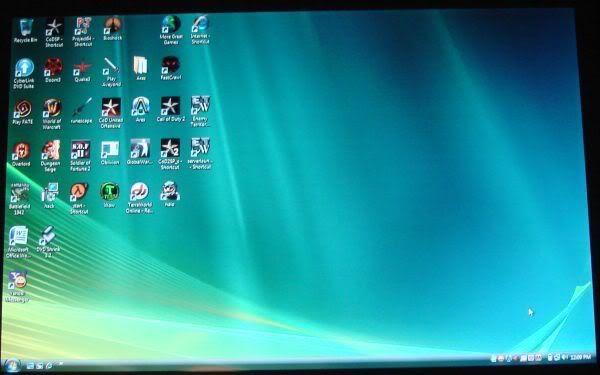Screen dimensions: 600x375
Task: Select the Oblivion desktop shortcut
Action: pos(110,153)
